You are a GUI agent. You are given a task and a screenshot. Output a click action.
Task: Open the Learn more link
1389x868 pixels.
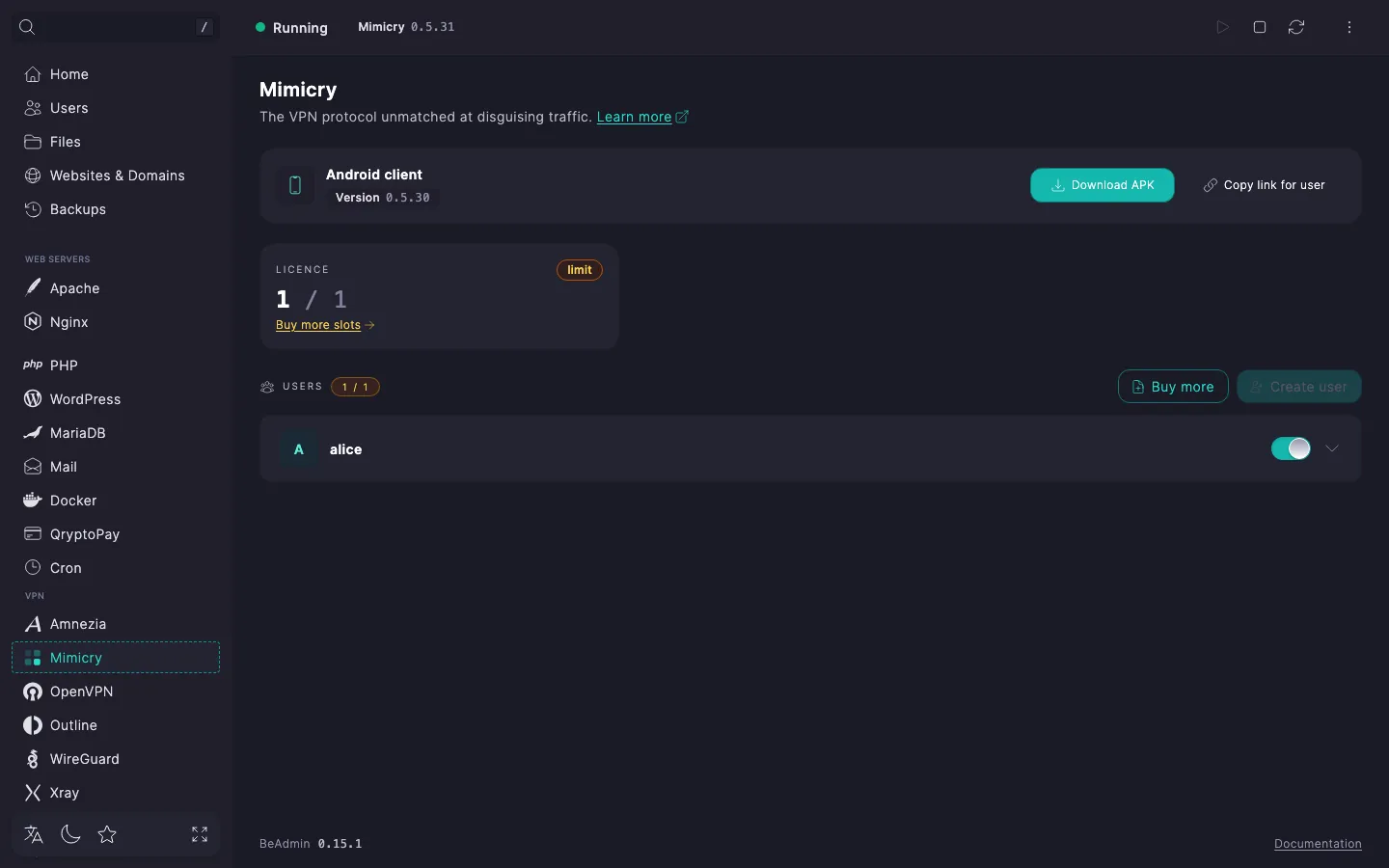pyautogui.click(x=642, y=117)
